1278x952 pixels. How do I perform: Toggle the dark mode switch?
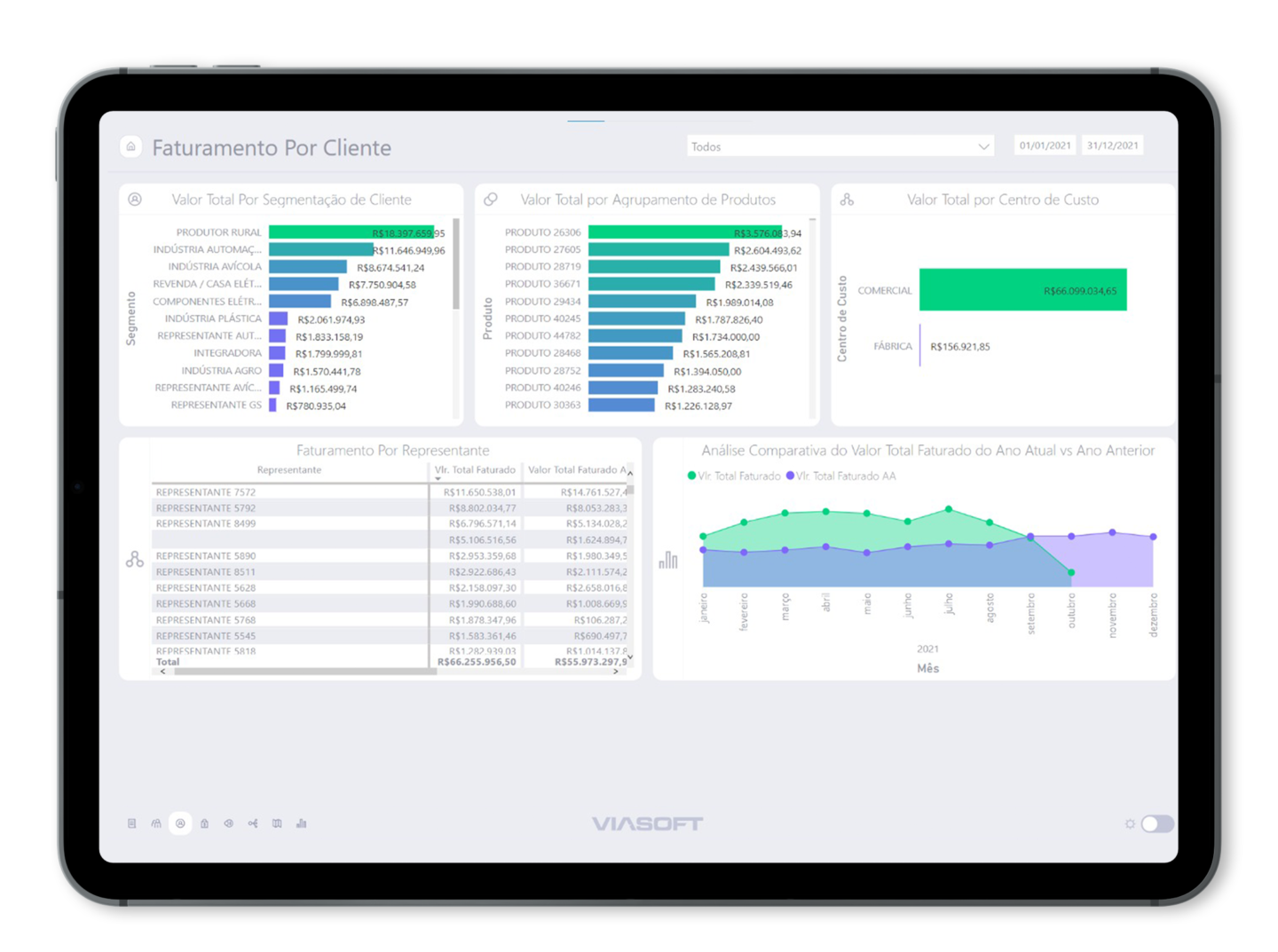[1156, 823]
